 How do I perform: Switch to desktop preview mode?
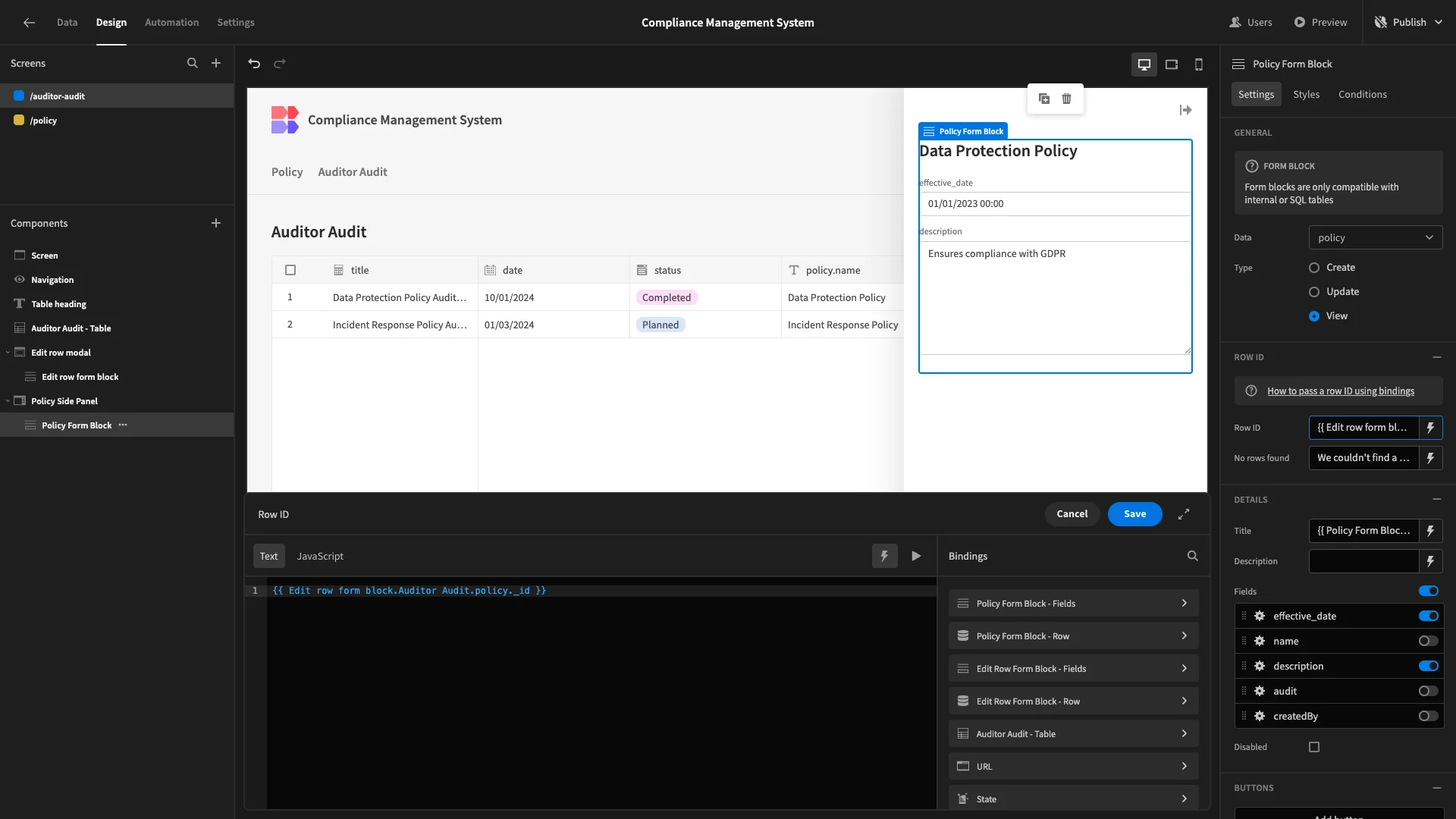[x=1144, y=64]
